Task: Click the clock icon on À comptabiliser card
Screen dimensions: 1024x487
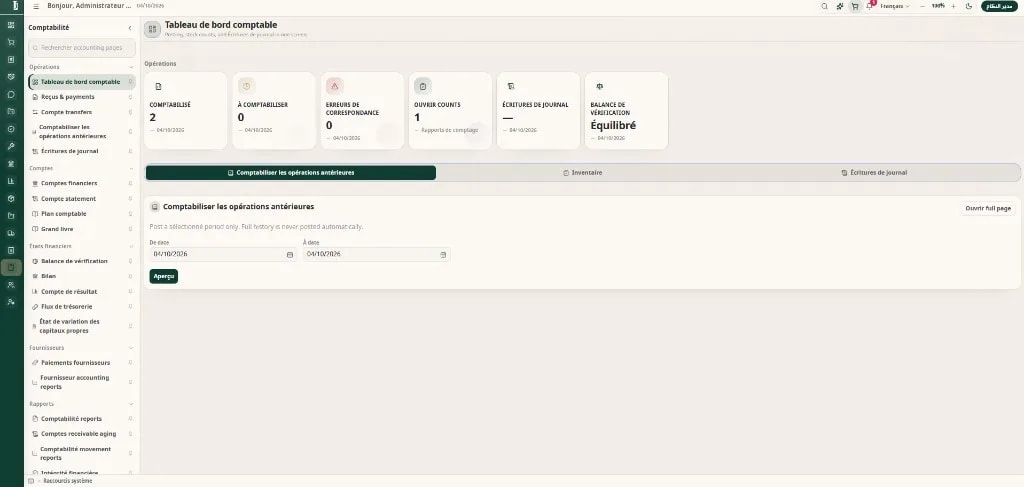Action: pyautogui.click(x=246, y=86)
